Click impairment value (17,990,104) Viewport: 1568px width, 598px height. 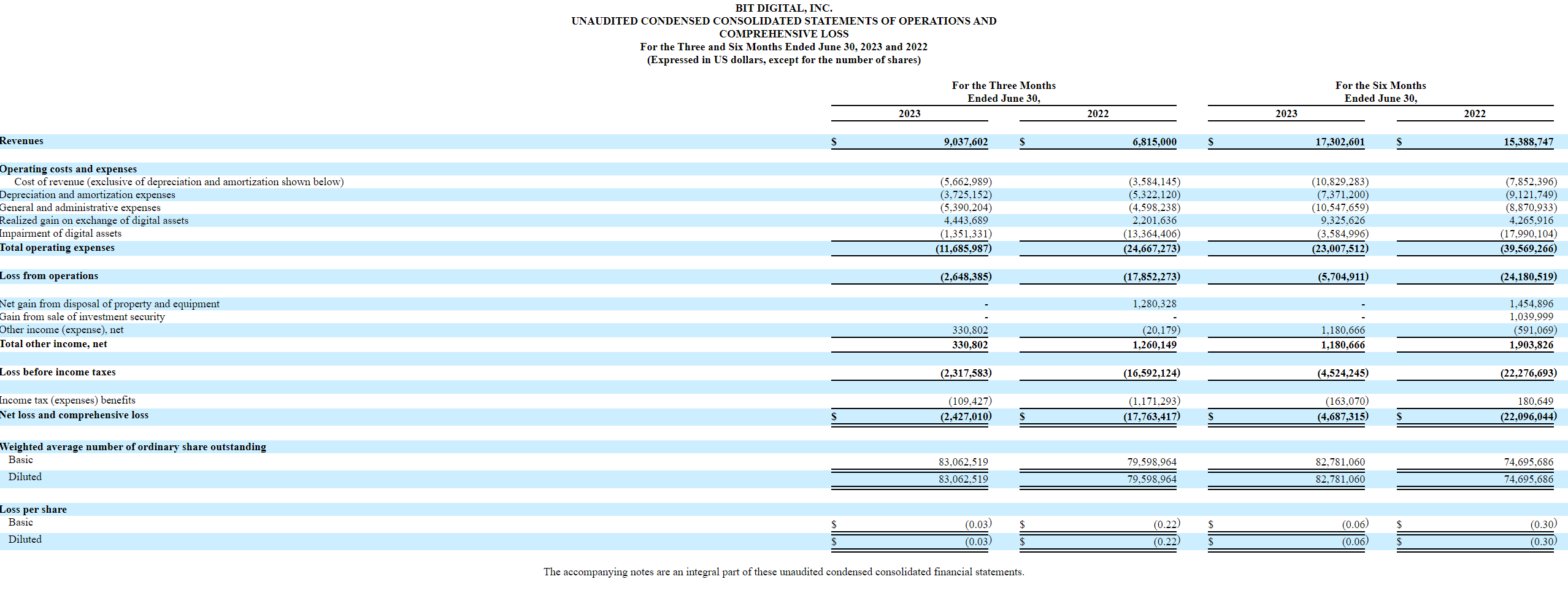1528,234
